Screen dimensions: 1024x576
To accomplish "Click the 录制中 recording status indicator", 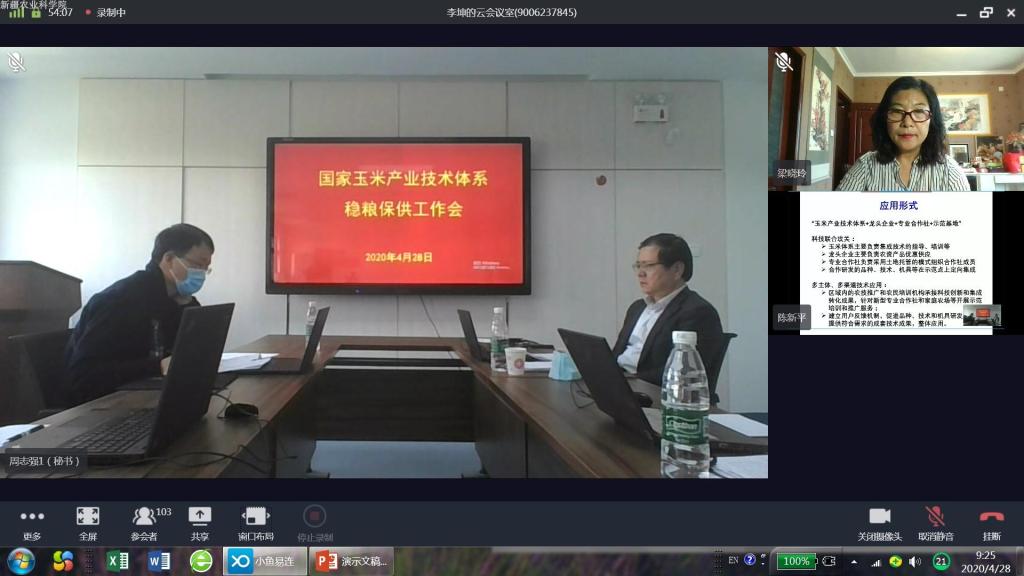I will (107, 13).
